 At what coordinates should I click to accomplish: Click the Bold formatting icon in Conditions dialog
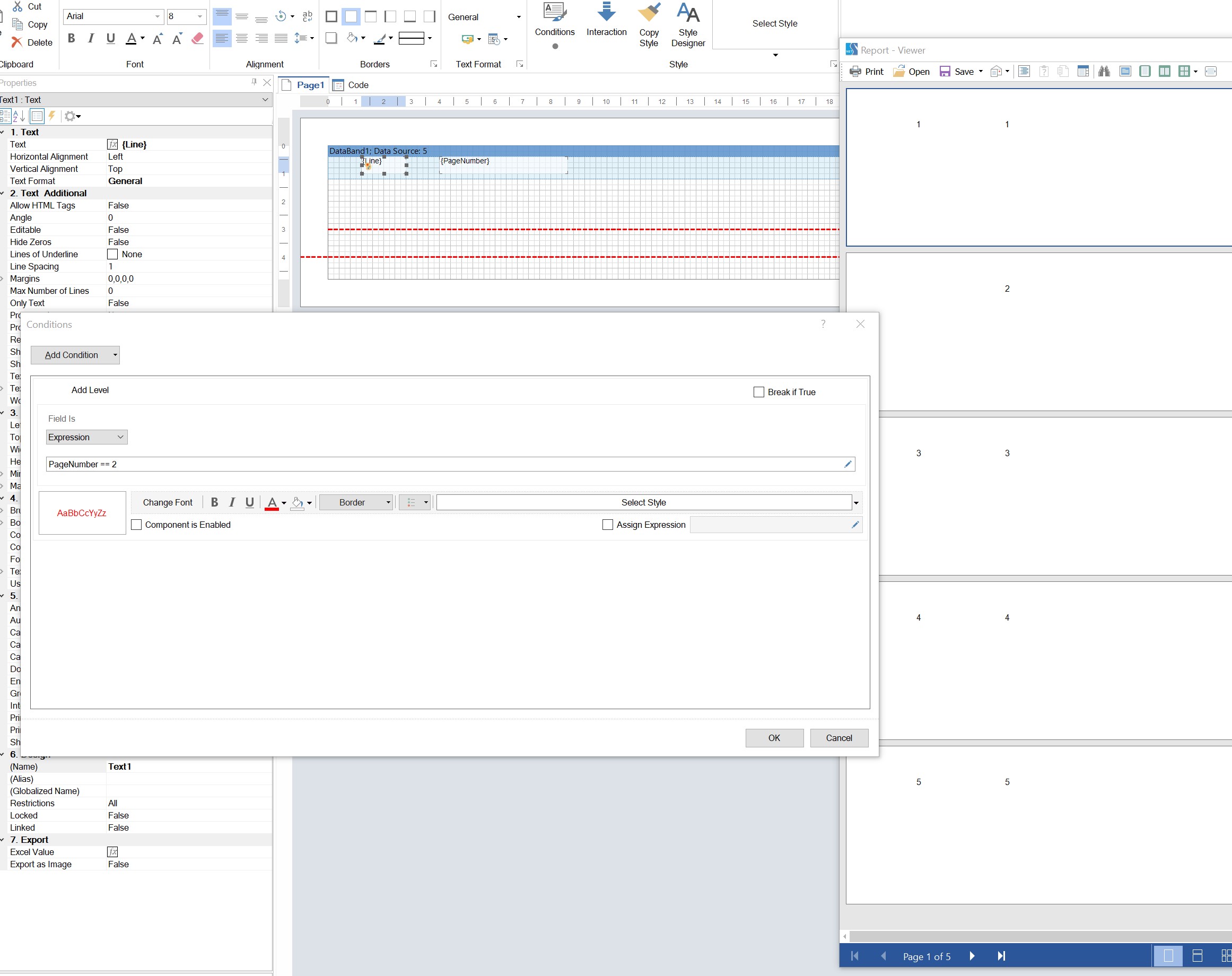tap(214, 502)
